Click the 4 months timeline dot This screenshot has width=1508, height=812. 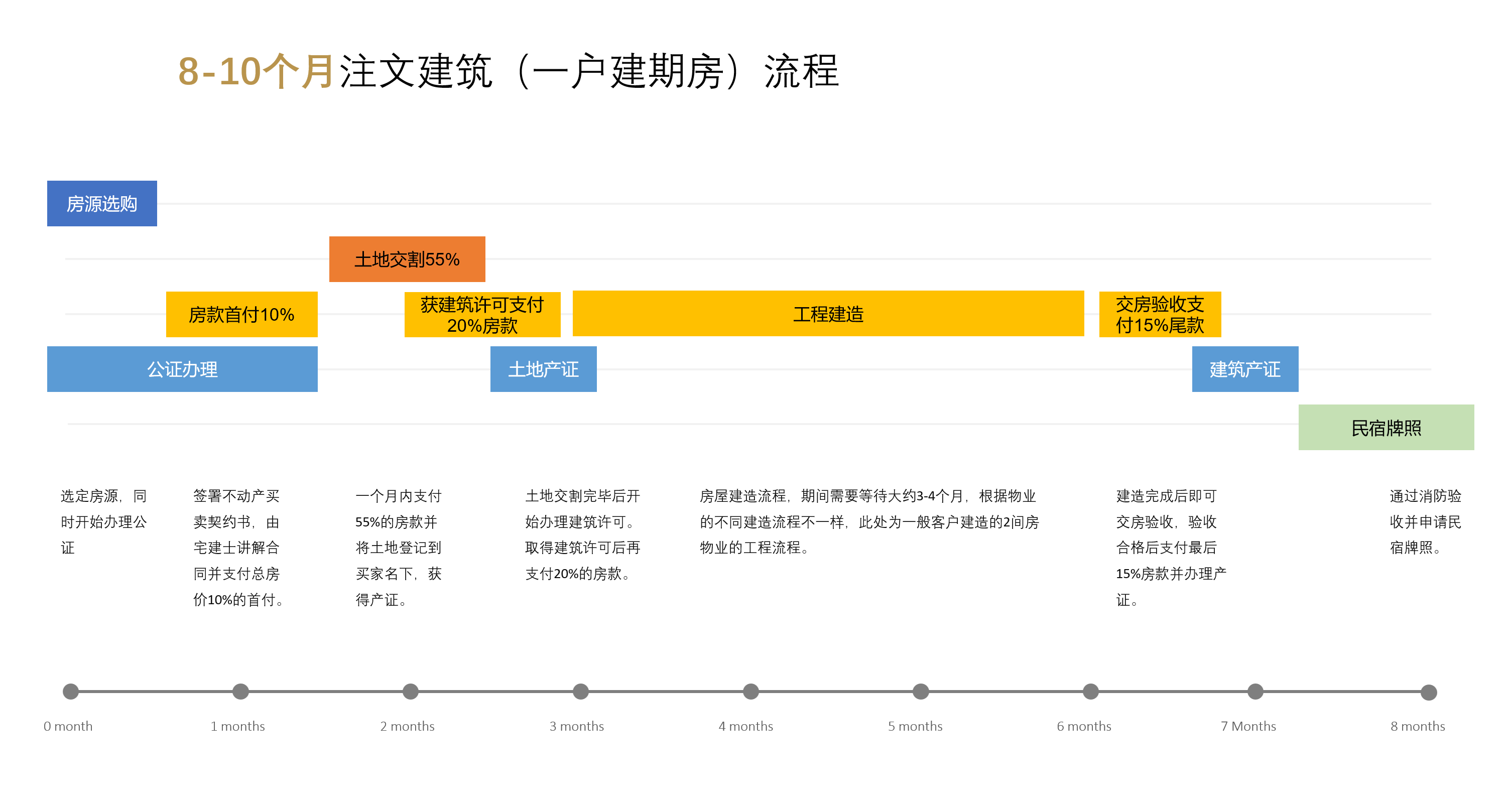coord(750,692)
